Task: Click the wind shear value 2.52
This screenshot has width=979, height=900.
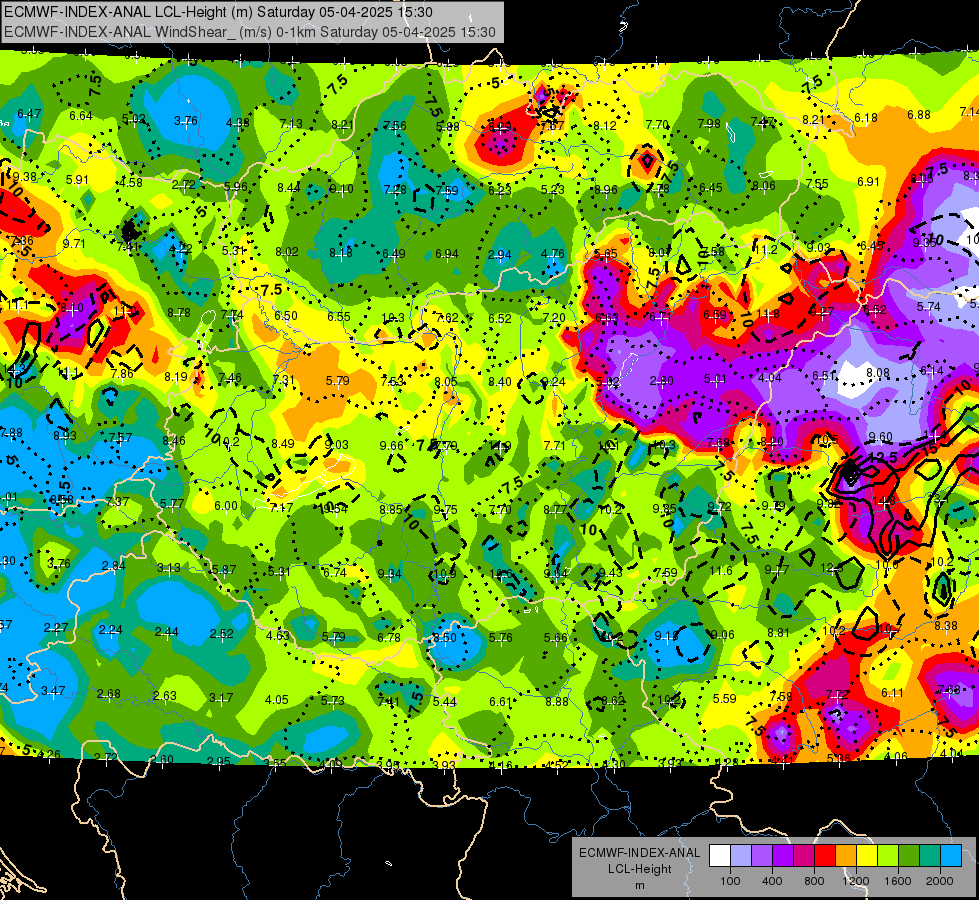Action: click(x=222, y=634)
